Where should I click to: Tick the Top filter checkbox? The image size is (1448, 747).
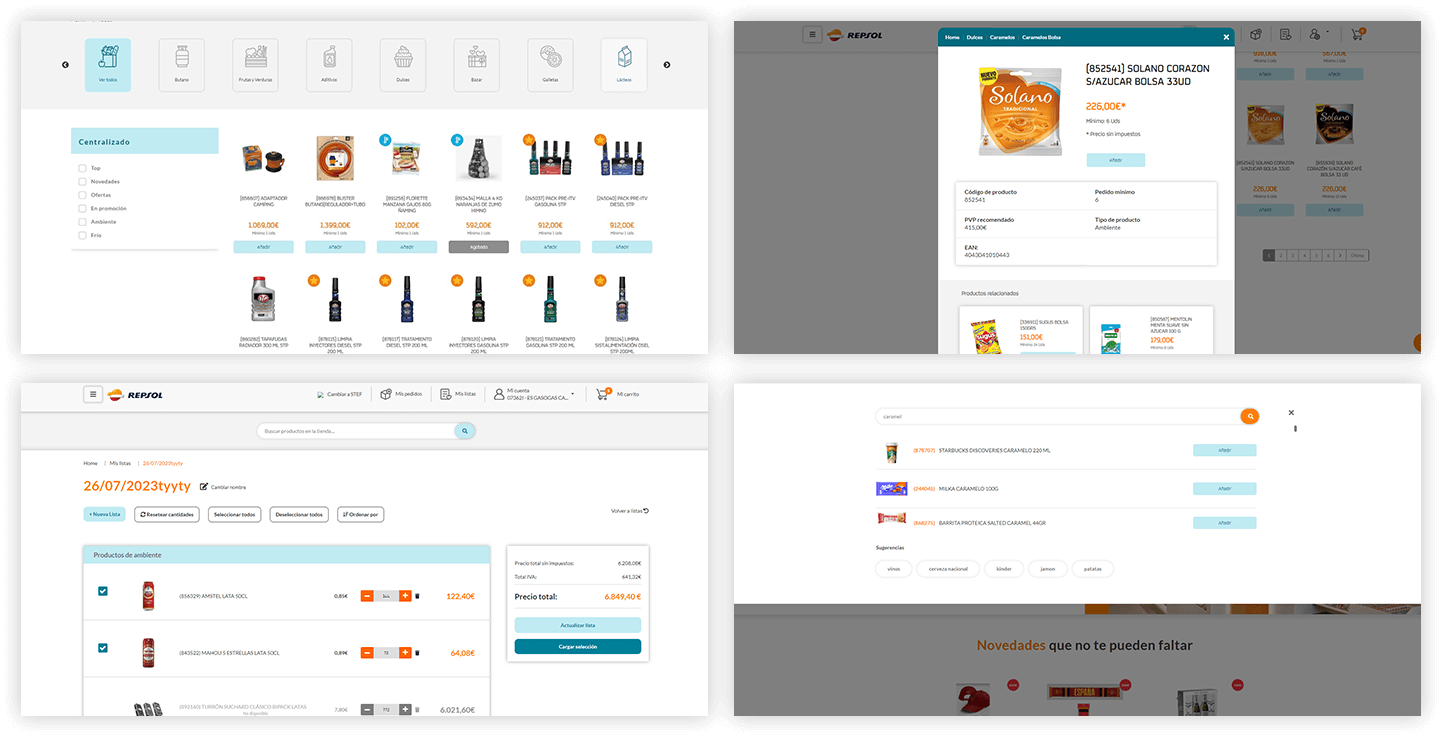click(x=82, y=168)
